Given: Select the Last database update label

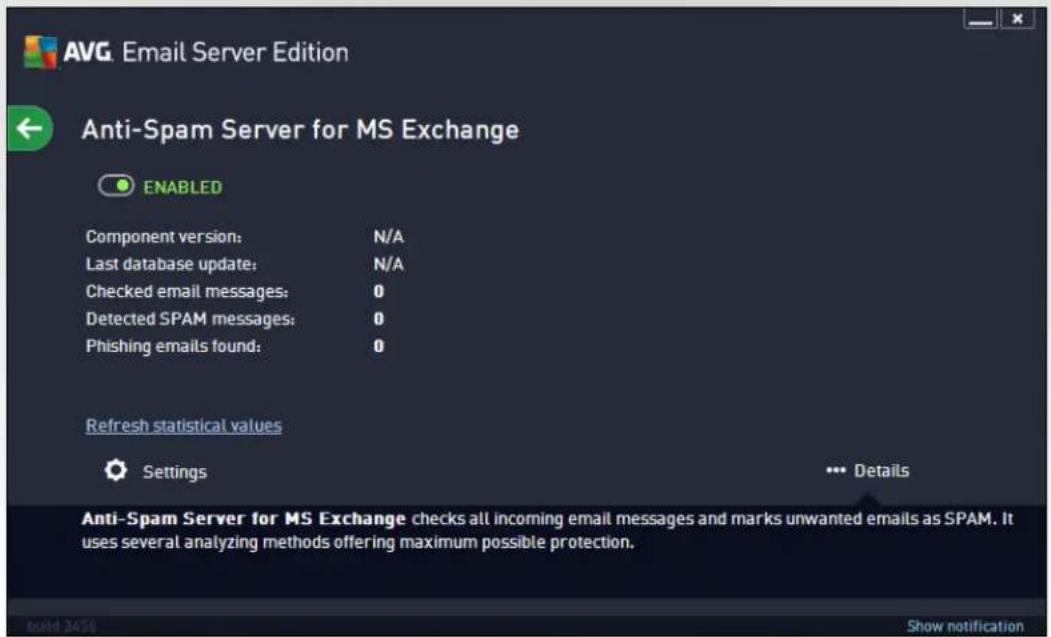Looking at the screenshot, I should pyautogui.click(x=171, y=264).
